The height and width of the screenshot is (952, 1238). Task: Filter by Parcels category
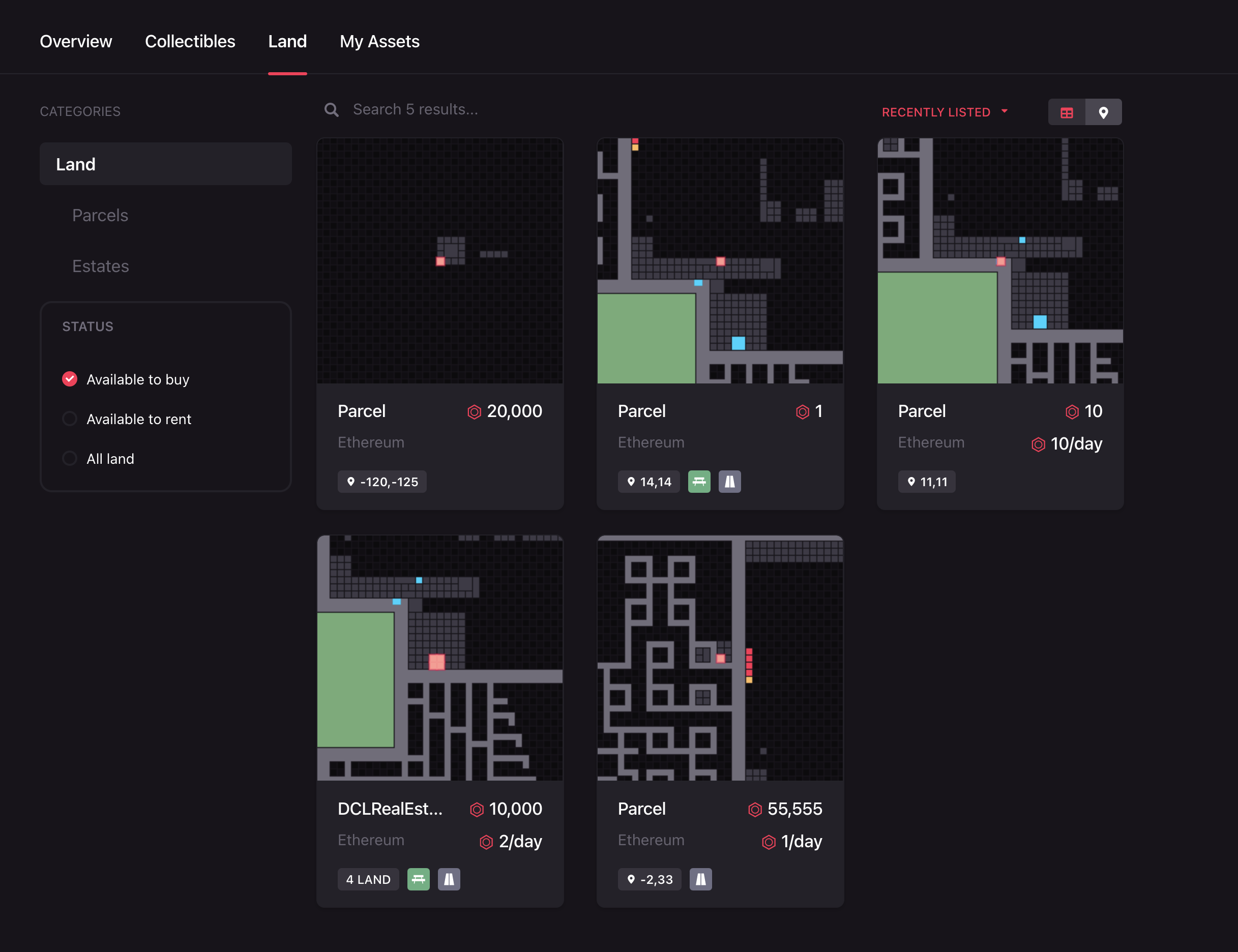point(100,215)
